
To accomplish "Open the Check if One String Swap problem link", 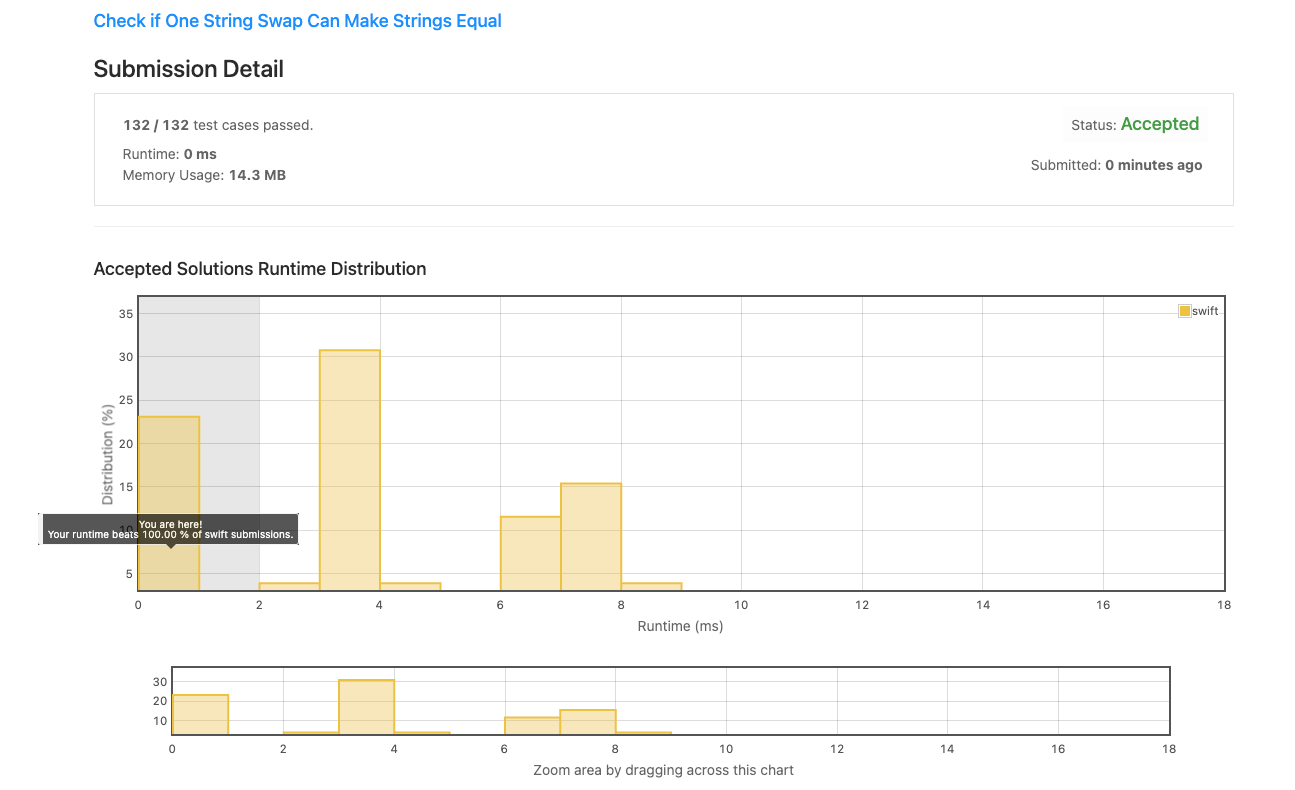I will 297,20.
